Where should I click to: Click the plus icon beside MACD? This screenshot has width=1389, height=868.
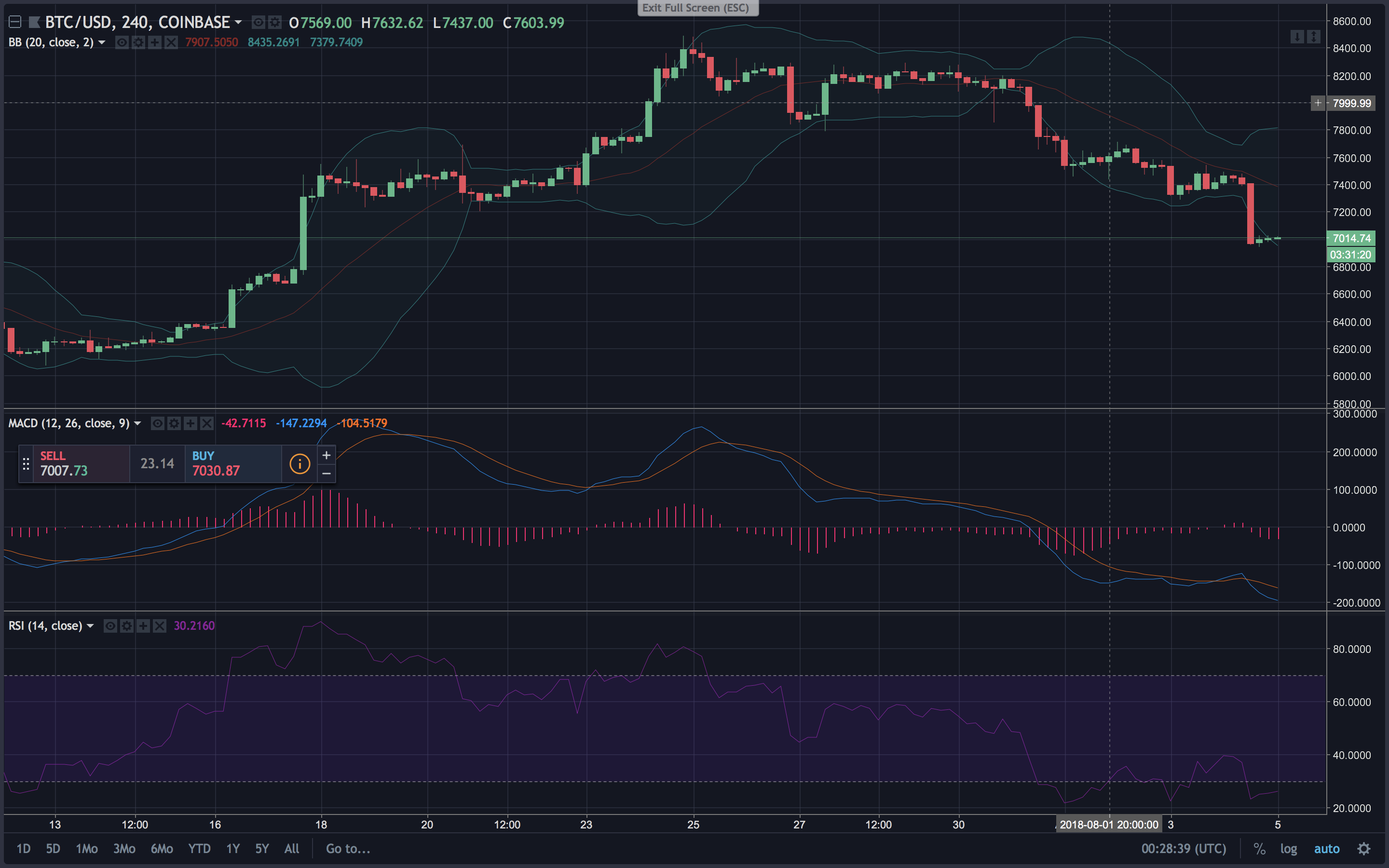point(190,423)
